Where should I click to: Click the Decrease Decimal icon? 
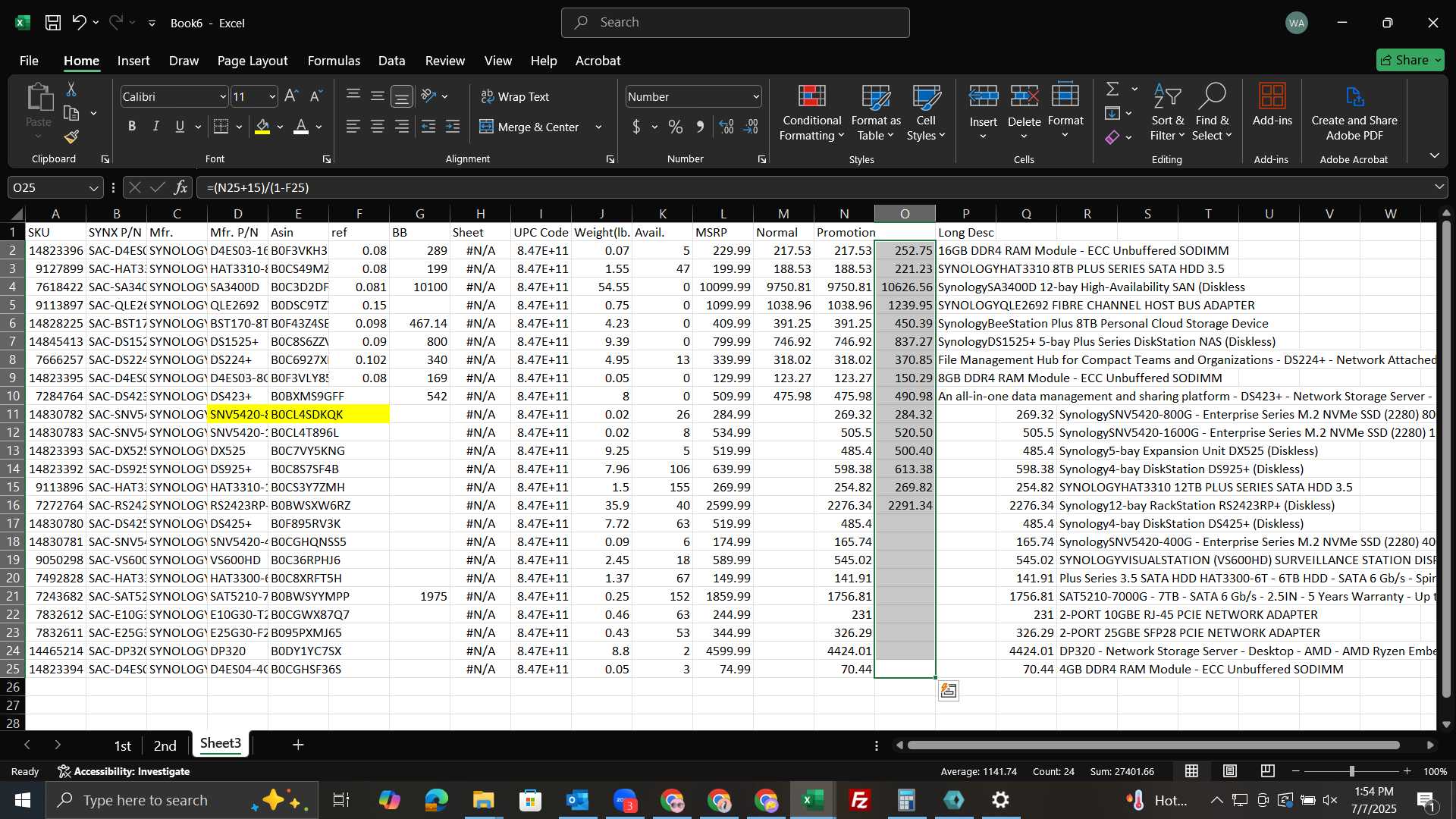coord(752,127)
